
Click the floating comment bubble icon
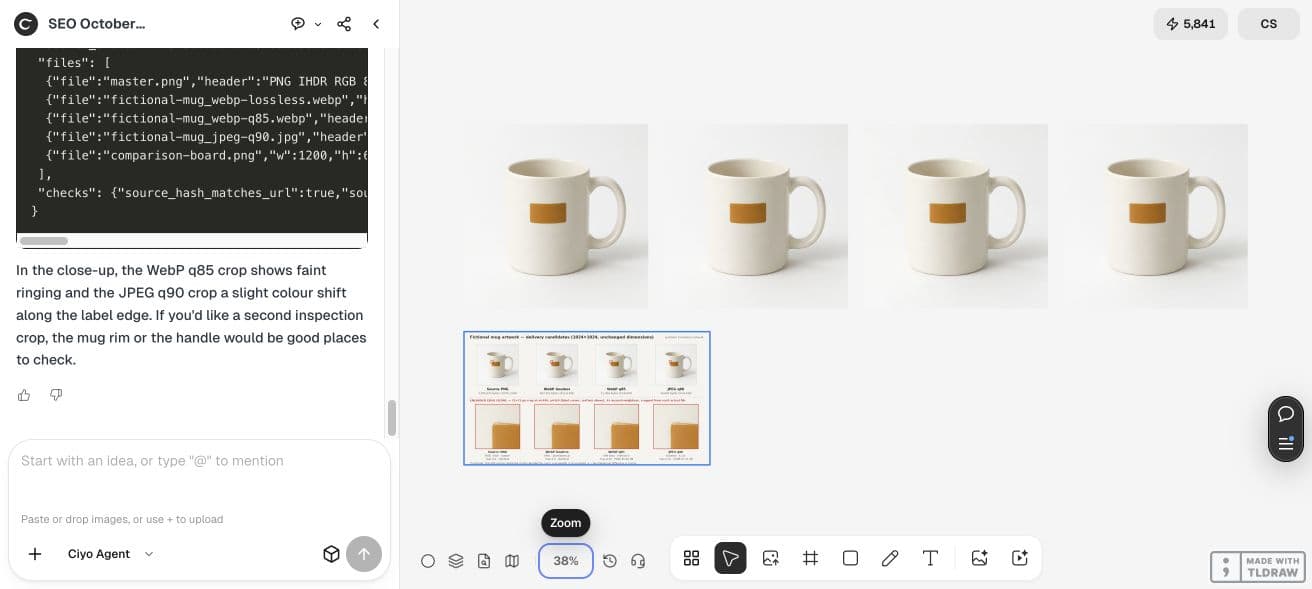[x=1286, y=413]
